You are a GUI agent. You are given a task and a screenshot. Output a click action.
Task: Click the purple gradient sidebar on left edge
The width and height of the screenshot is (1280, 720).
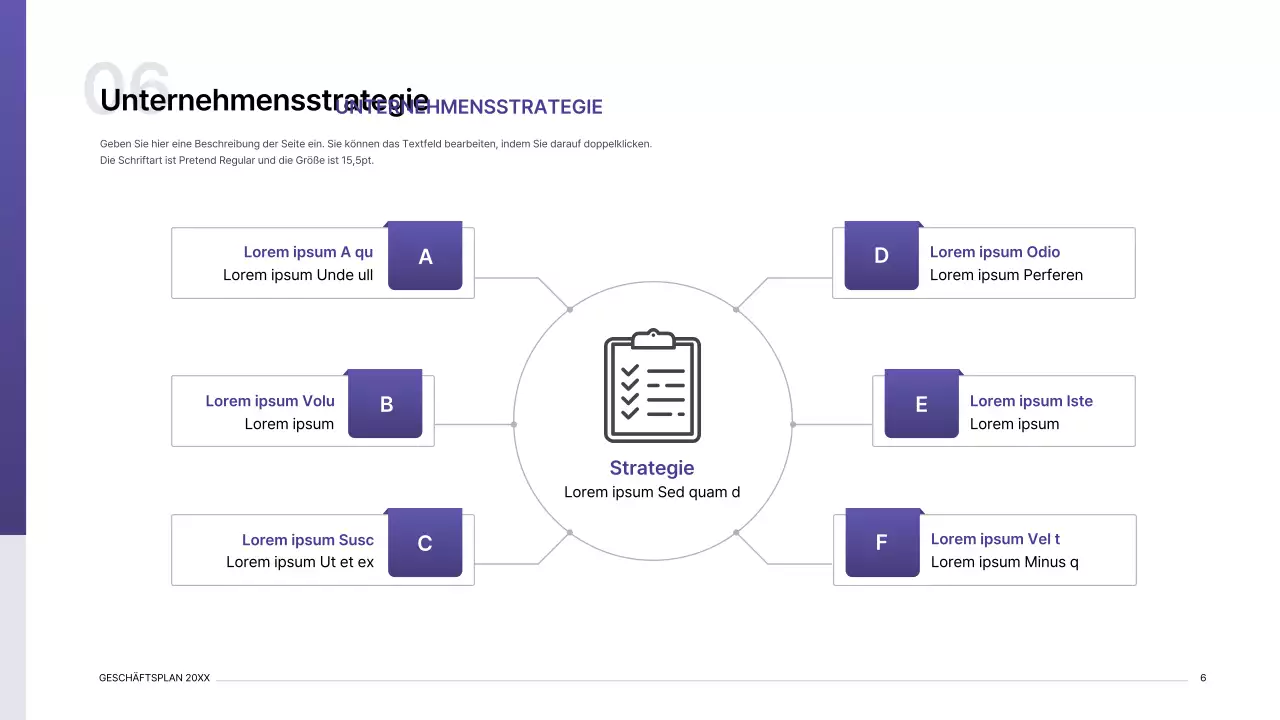[x=12, y=270]
